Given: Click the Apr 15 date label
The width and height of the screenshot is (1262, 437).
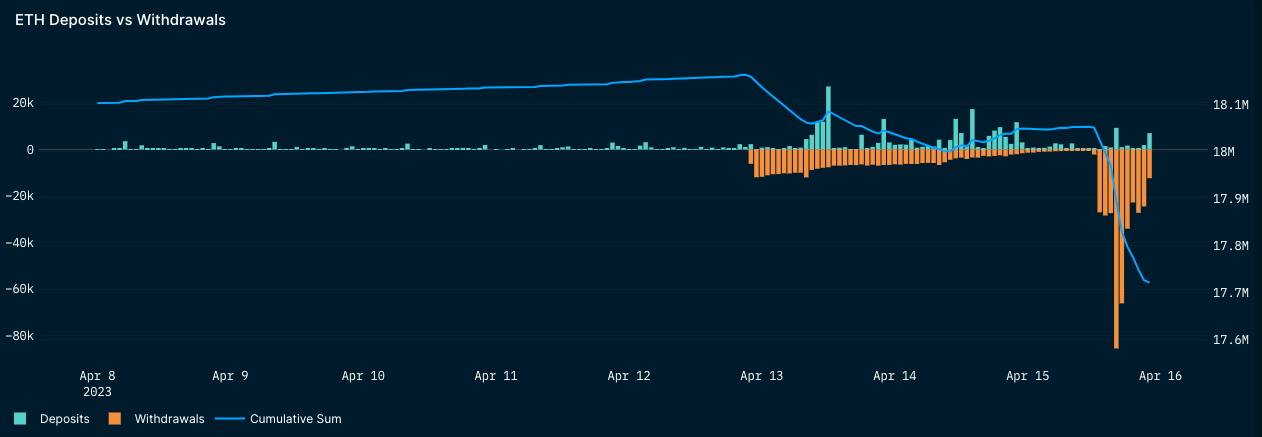Looking at the screenshot, I should (x=1028, y=376).
